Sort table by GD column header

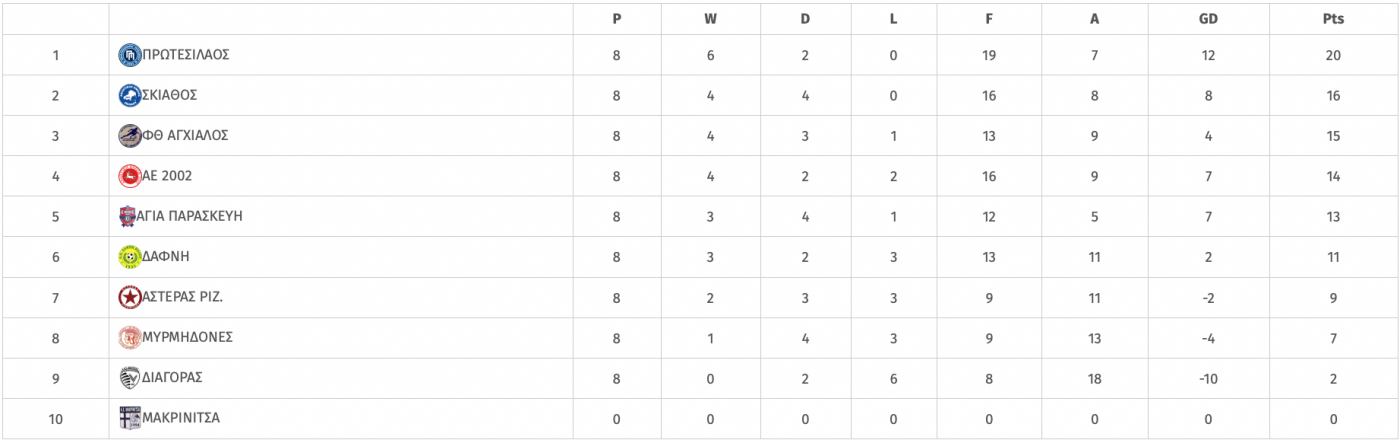1208,19
